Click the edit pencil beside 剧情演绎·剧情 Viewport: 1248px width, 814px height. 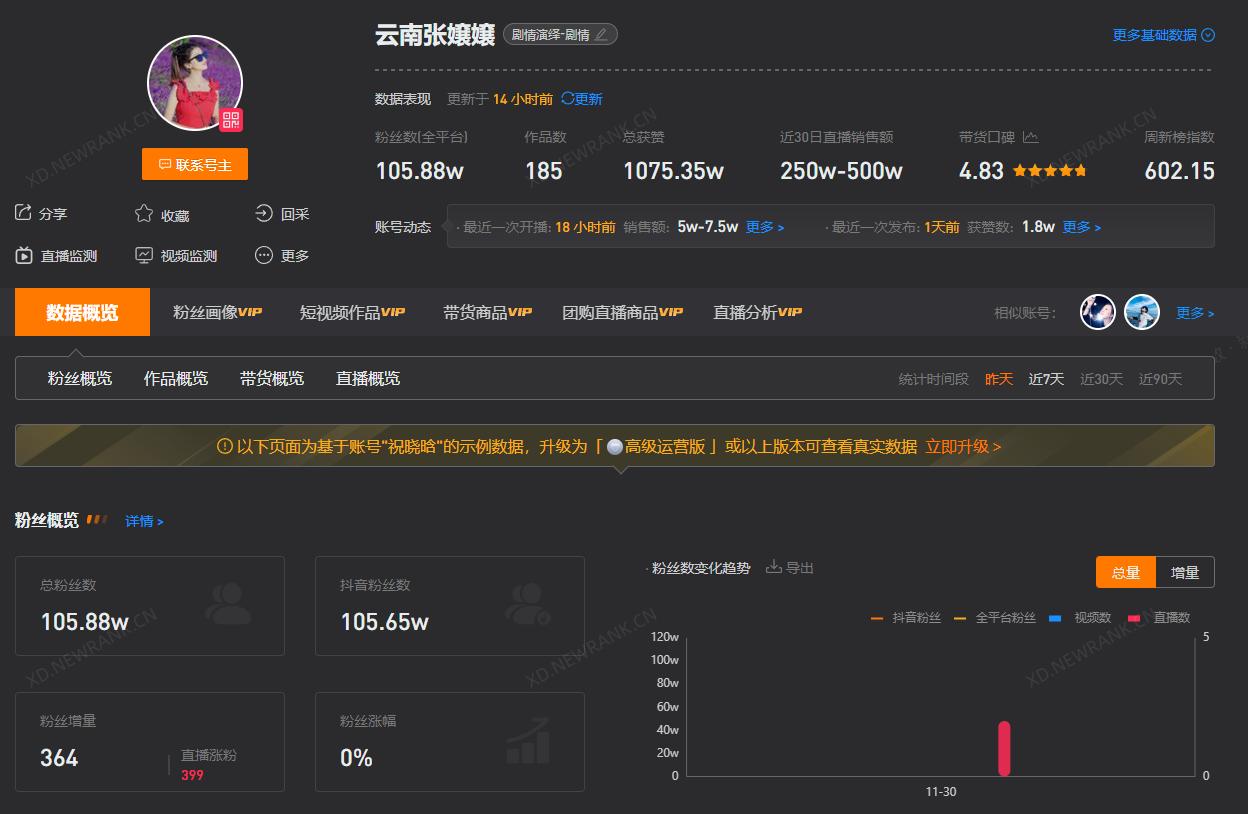(601, 33)
